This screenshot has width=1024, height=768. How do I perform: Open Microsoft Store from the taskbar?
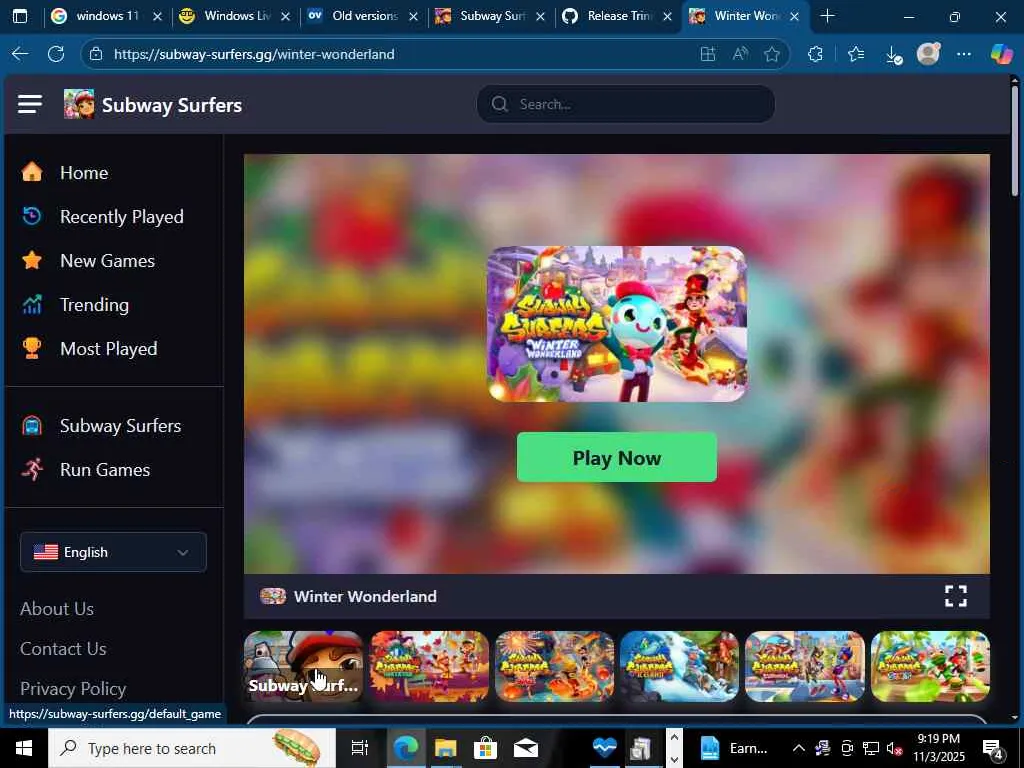tap(486, 748)
